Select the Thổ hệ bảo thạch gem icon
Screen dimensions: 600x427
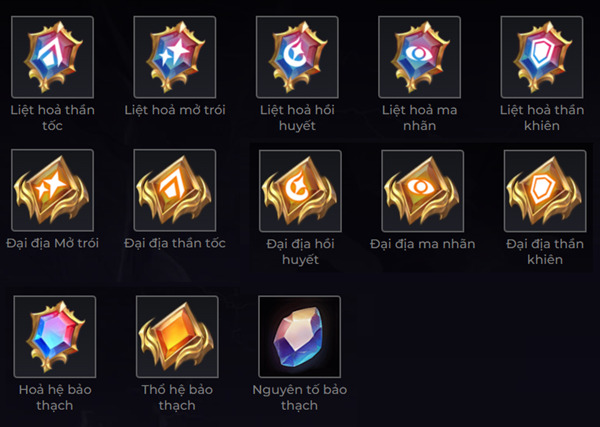click(176, 336)
